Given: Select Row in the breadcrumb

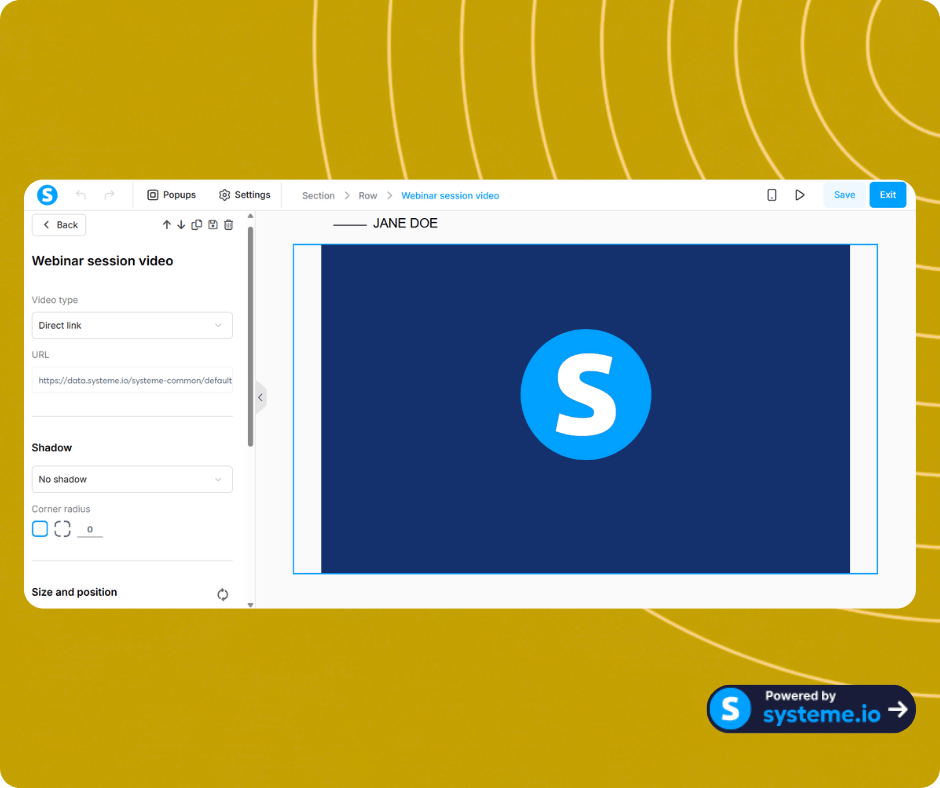Looking at the screenshot, I should point(368,196).
